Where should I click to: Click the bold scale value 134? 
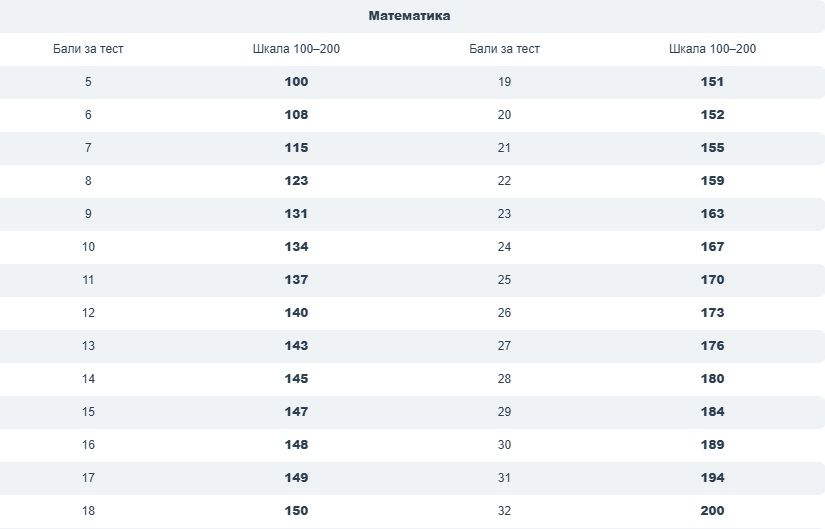point(296,247)
